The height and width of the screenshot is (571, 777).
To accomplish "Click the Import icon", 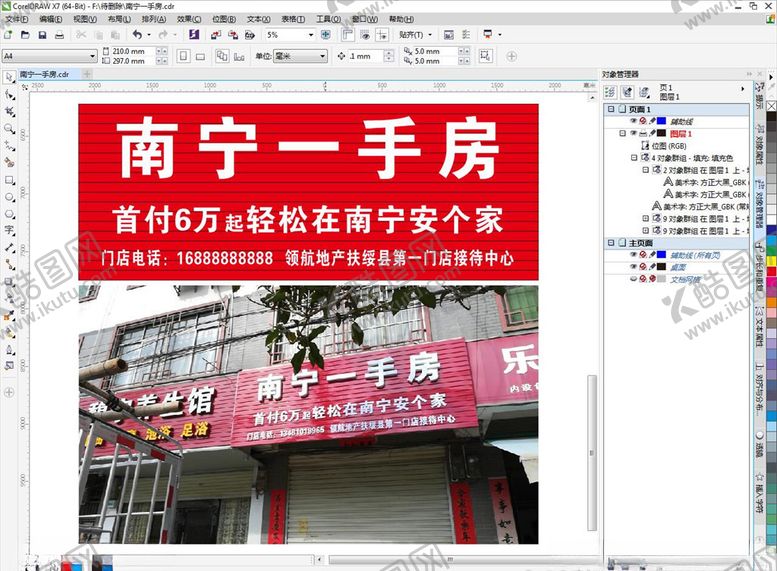I will pos(216,35).
